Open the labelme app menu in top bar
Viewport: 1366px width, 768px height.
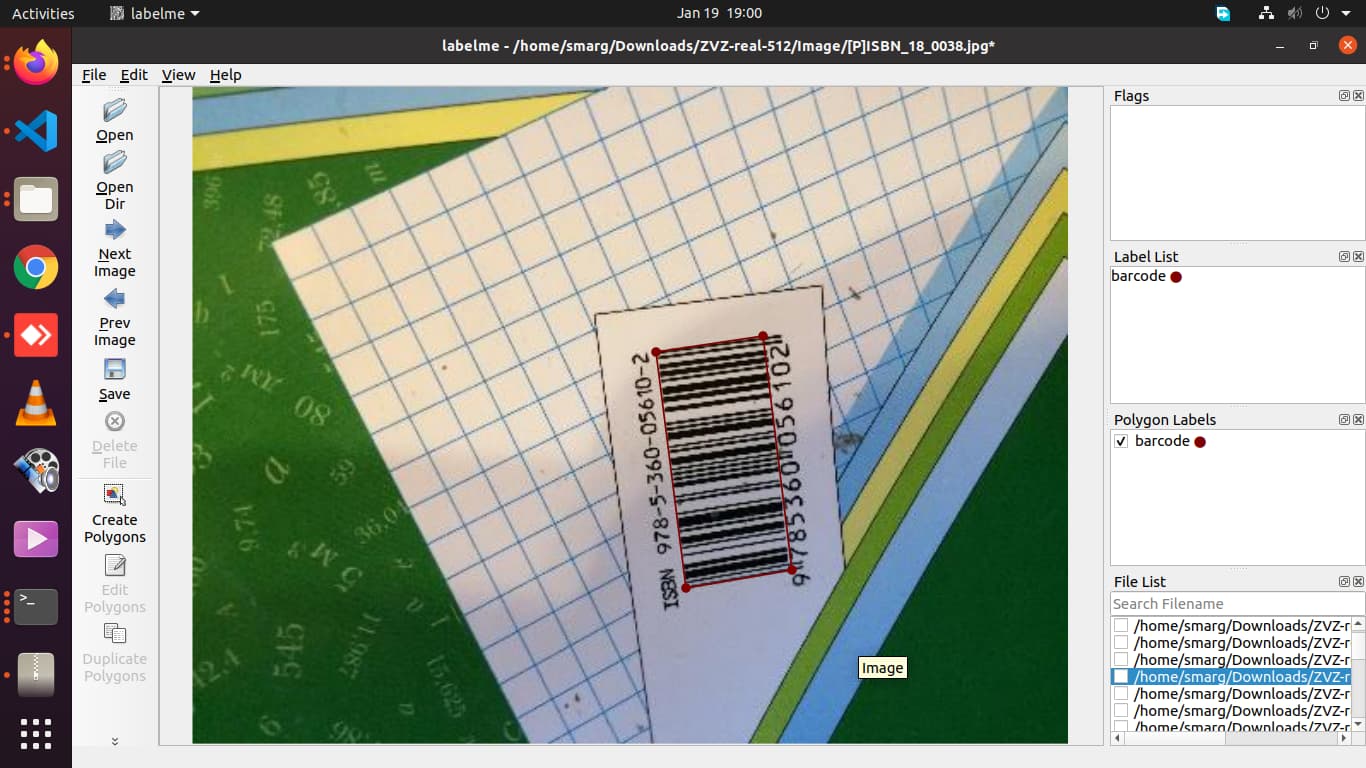point(154,13)
